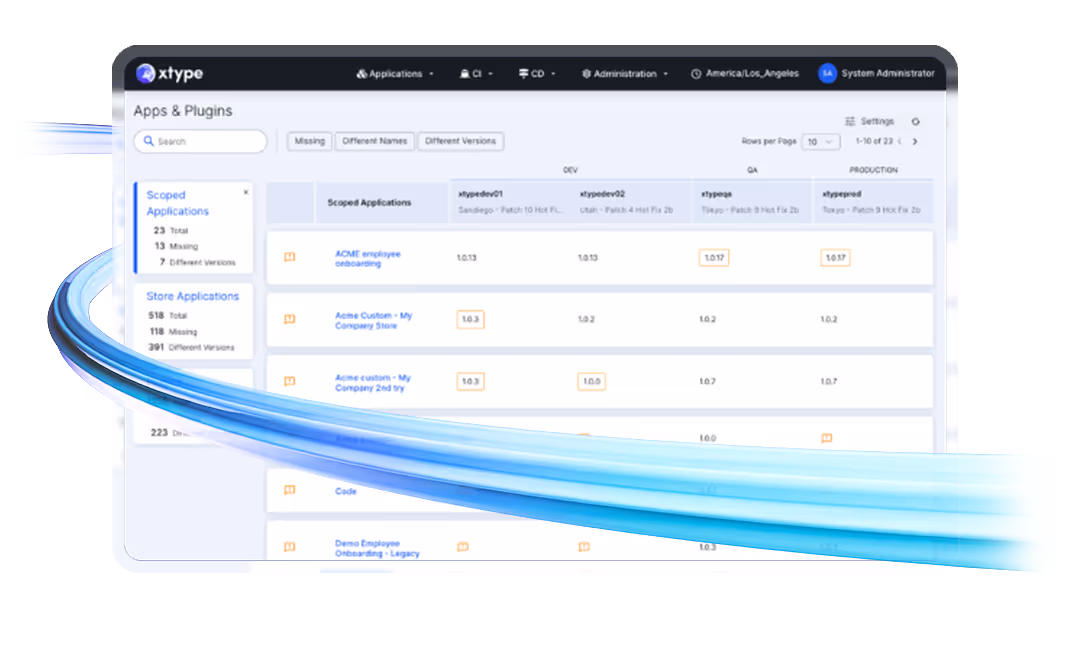Viewport: 1080px width, 650px height.
Task: Open the Applications menu
Action: (395, 74)
